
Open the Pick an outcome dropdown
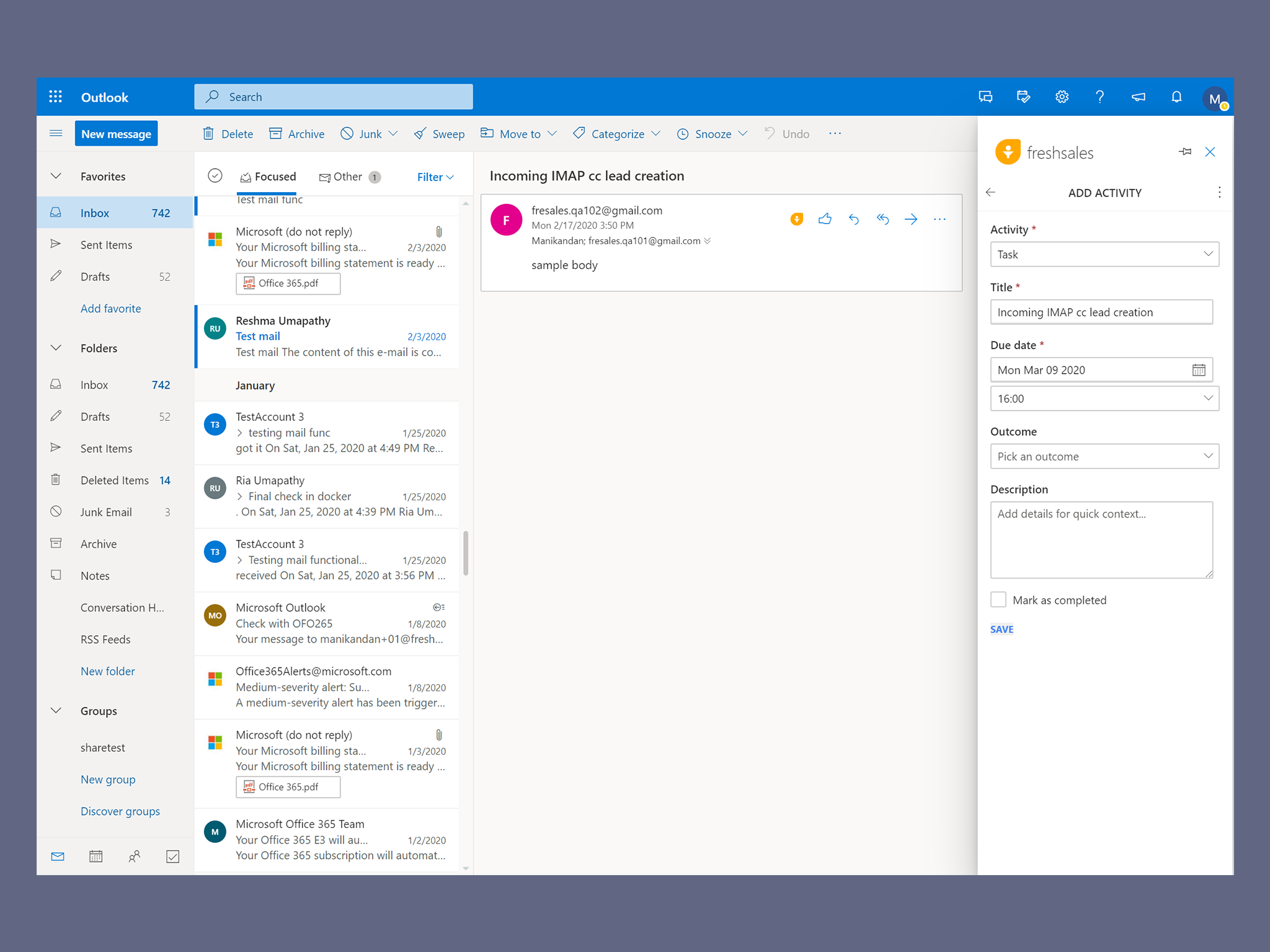(1104, 456)
